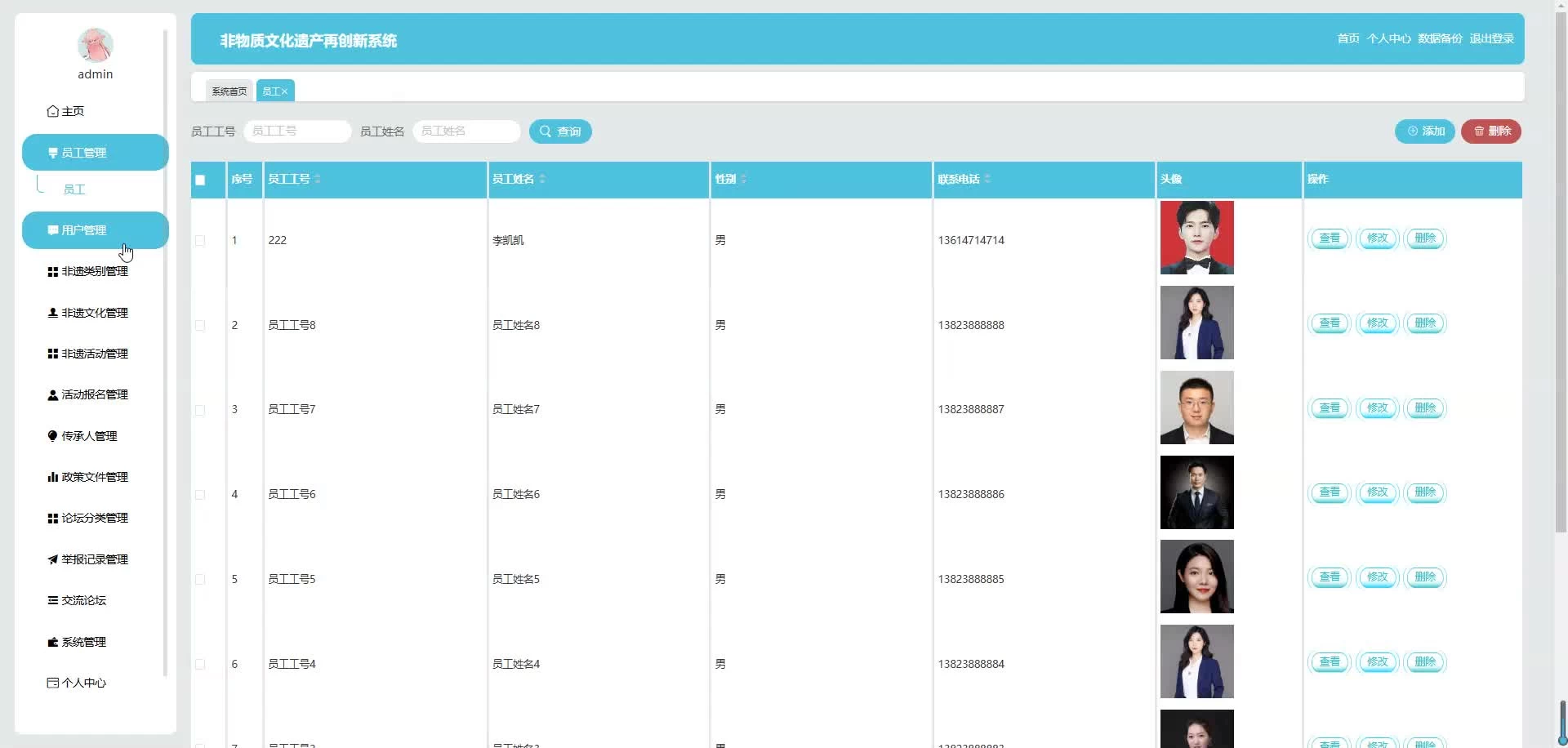Collapse the 员工管理 sidebar menu
This screenshot has width=1568, height=748.
coord(96,153)
